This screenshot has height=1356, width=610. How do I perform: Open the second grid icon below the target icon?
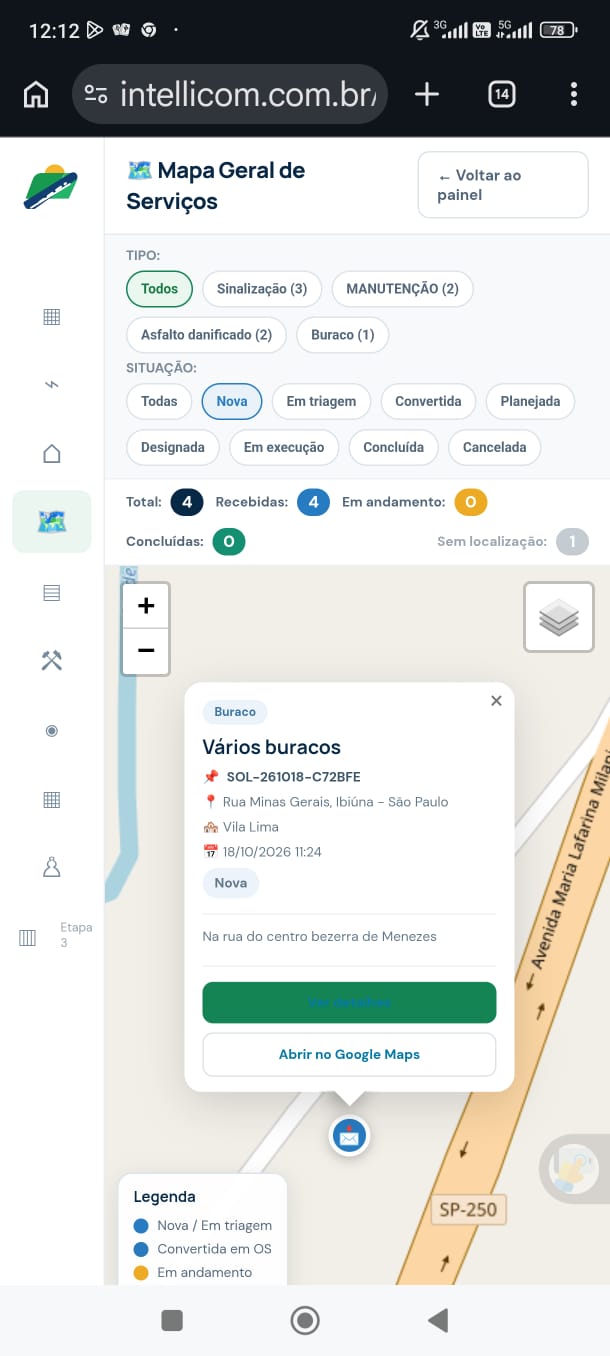pyautogui.click(x=52, y=800)
